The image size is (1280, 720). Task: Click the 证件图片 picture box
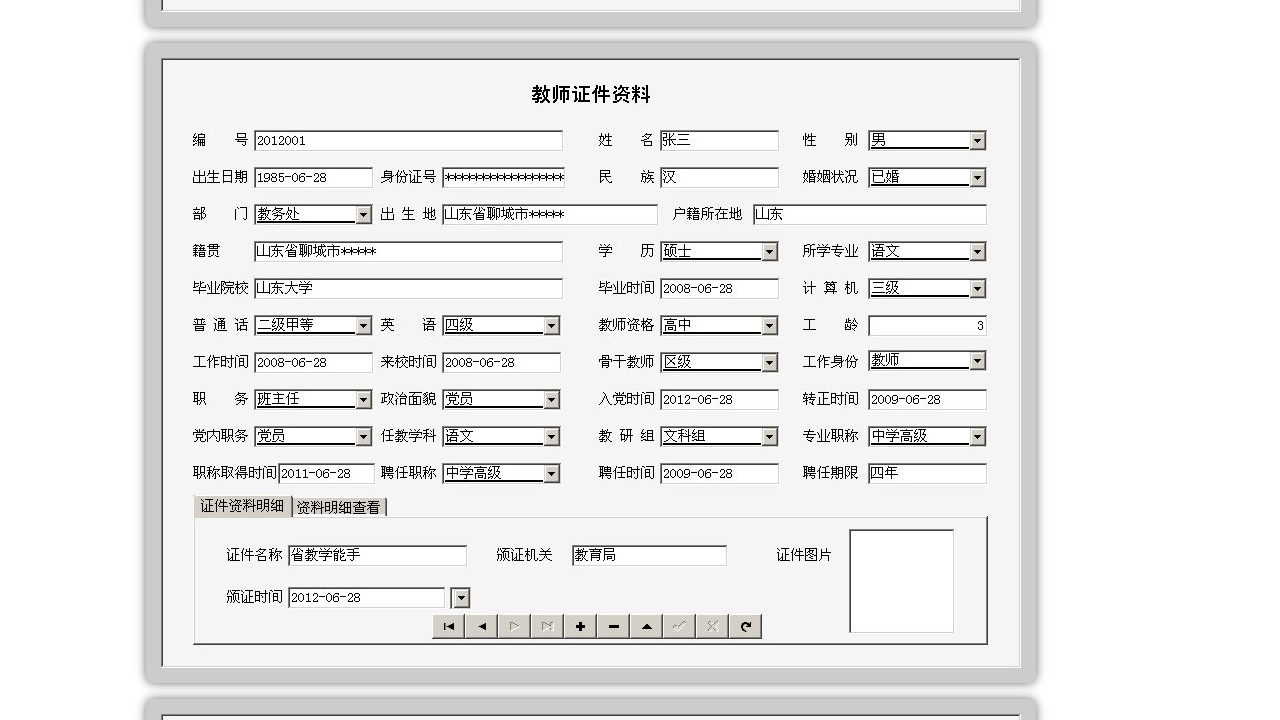point(901,581)
